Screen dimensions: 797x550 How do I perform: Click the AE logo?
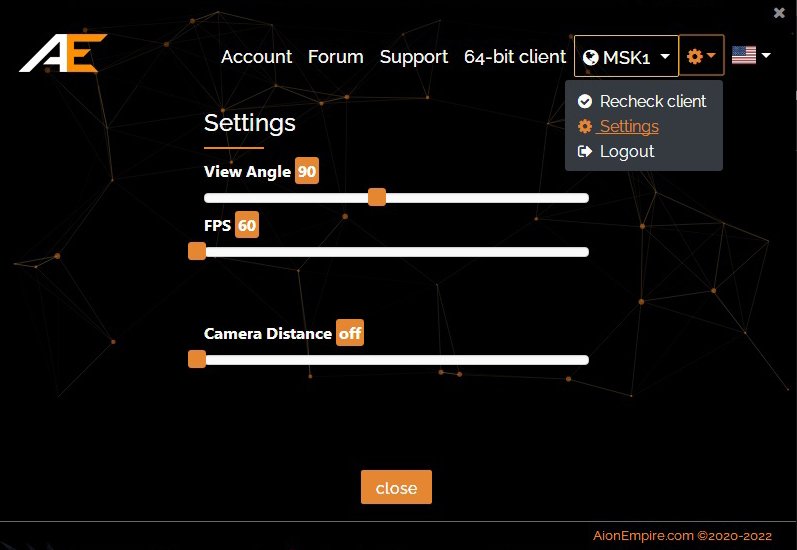58,54
